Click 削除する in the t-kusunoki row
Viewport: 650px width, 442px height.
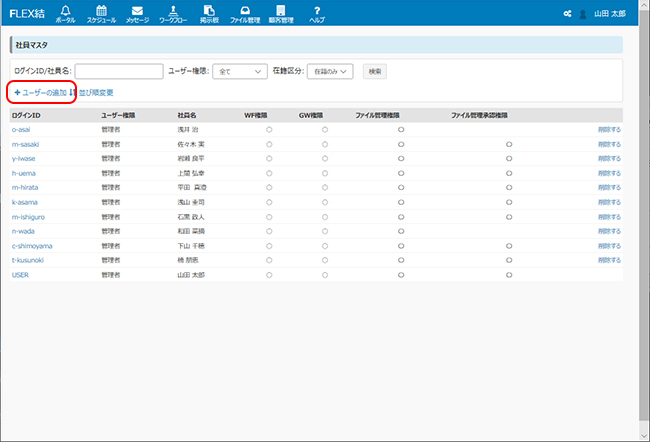(x=609, y=260)
